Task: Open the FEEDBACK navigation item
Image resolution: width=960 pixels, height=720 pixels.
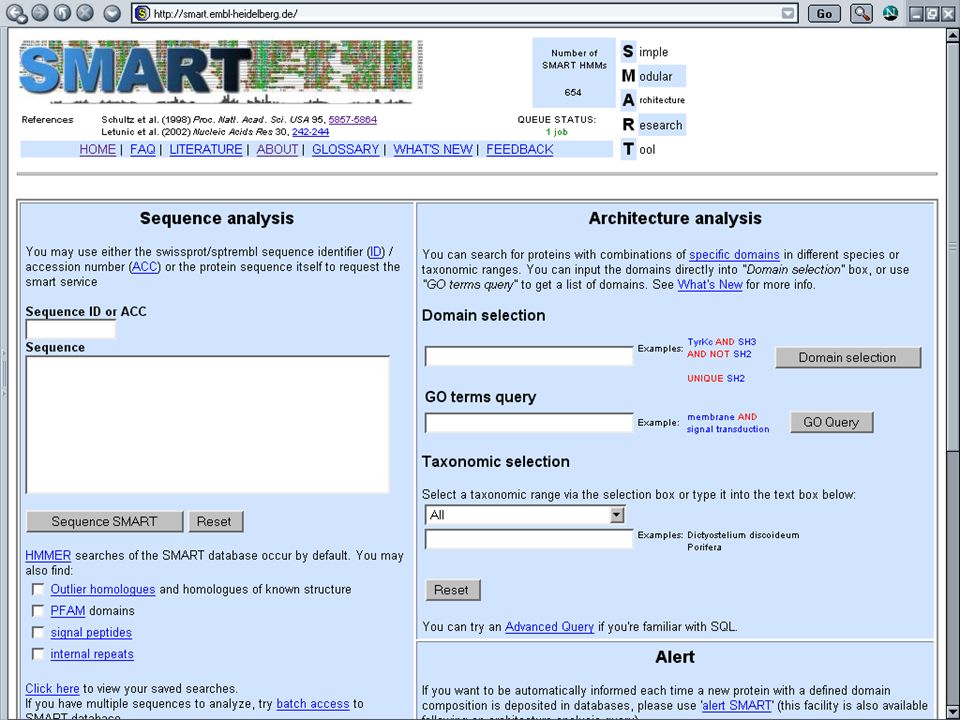Action: point(520,149)
